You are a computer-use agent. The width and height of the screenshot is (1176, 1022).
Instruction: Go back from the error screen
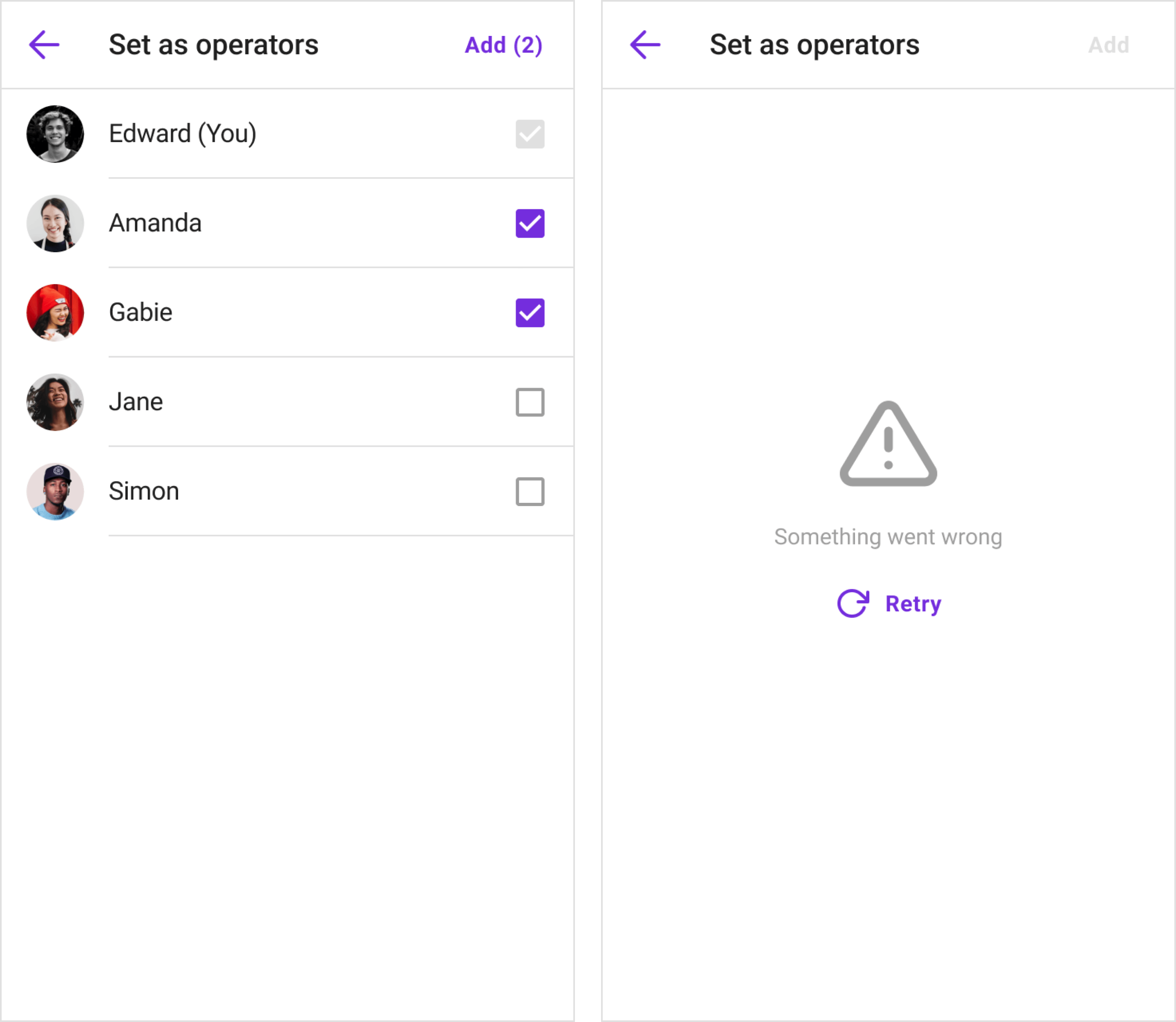pyautogui.click(x=645, y=45)
